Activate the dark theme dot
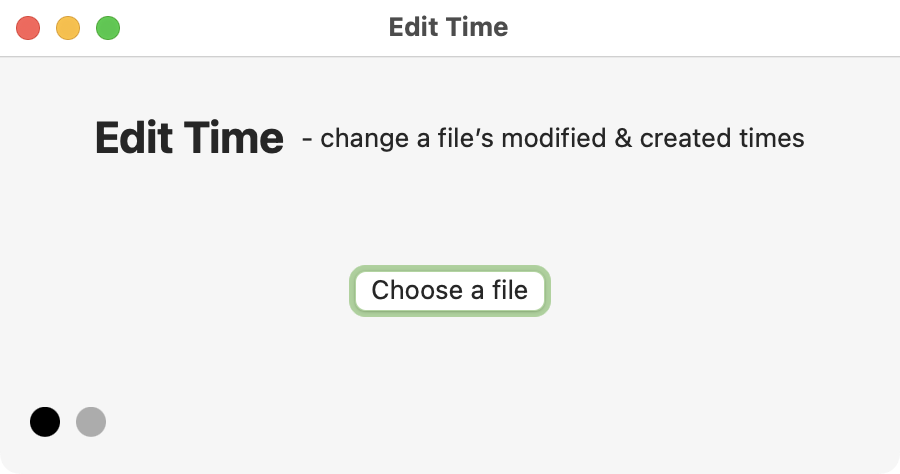This screenshot has height=474, width=900. [45, 422]
